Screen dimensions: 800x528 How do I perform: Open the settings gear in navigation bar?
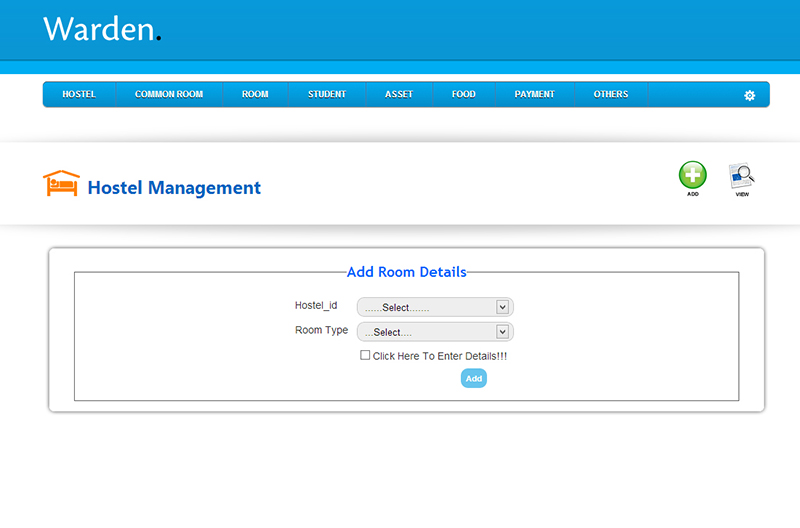[749, 95]
